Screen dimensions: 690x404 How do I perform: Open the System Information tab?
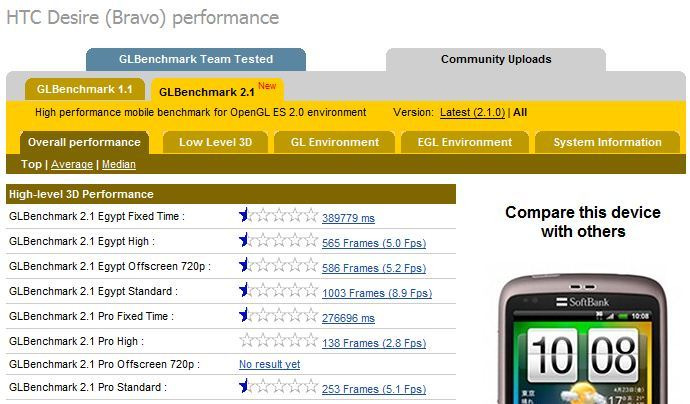tap(607, 143)
